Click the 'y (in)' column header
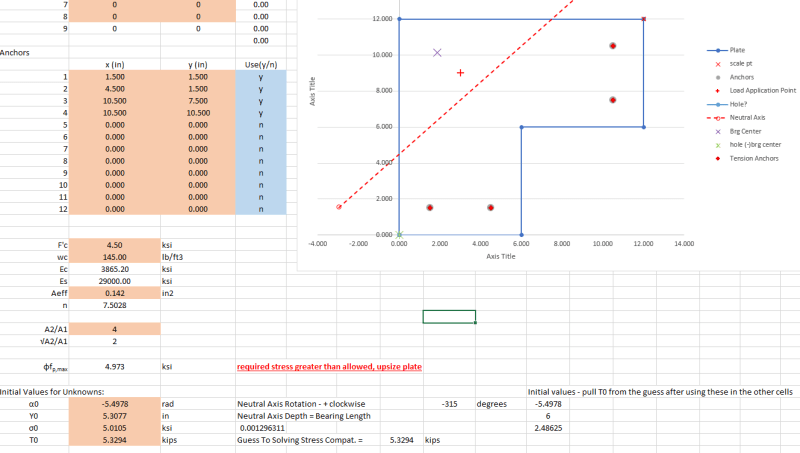 pos(198,65)
